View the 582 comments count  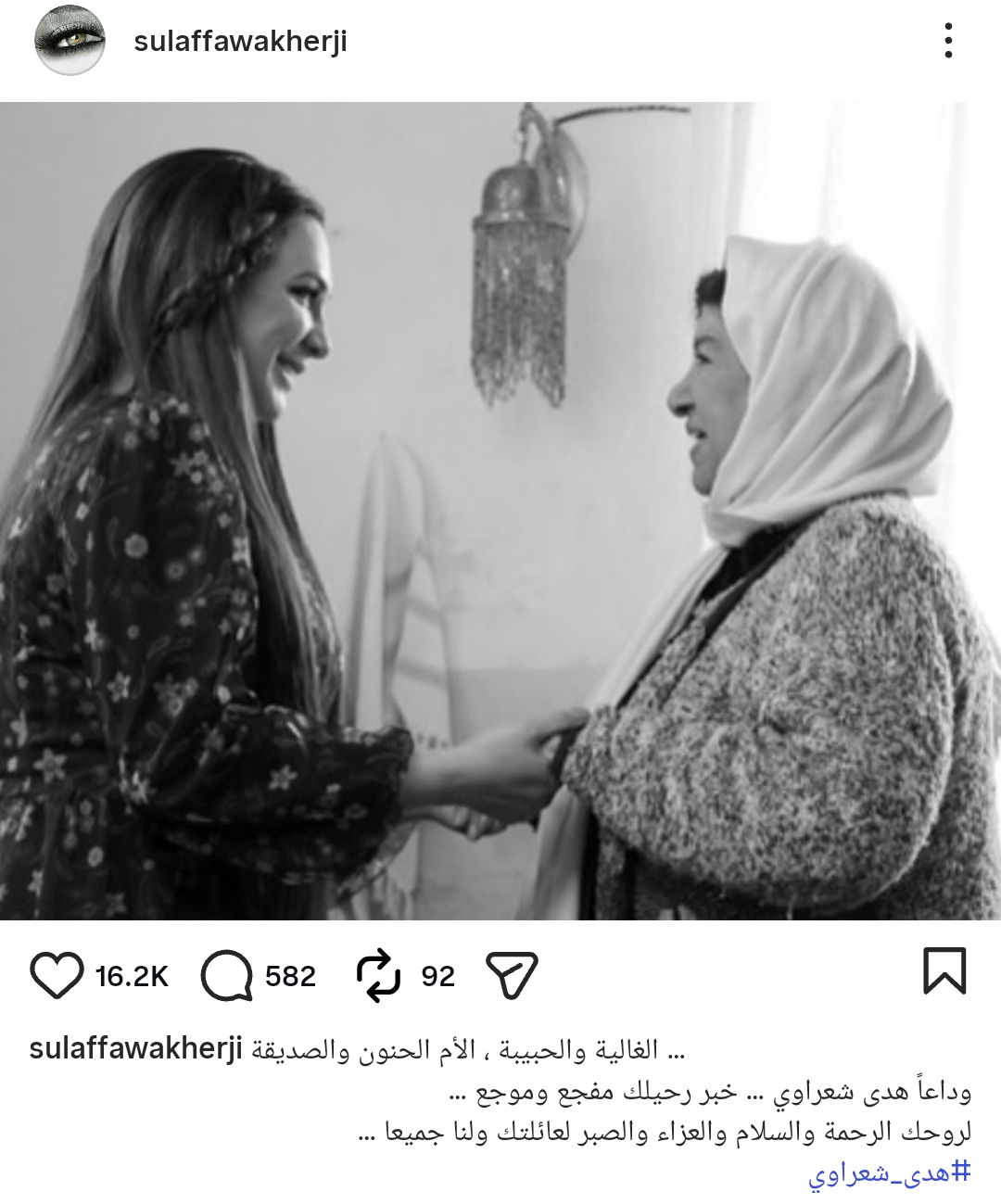(x=290, y=976)
